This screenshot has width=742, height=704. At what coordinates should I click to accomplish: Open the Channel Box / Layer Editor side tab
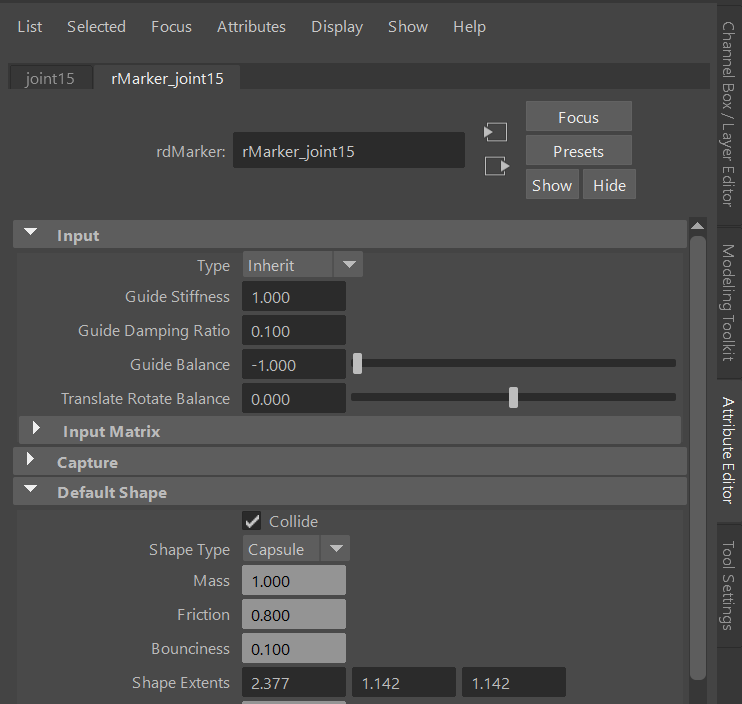point(728,114)
